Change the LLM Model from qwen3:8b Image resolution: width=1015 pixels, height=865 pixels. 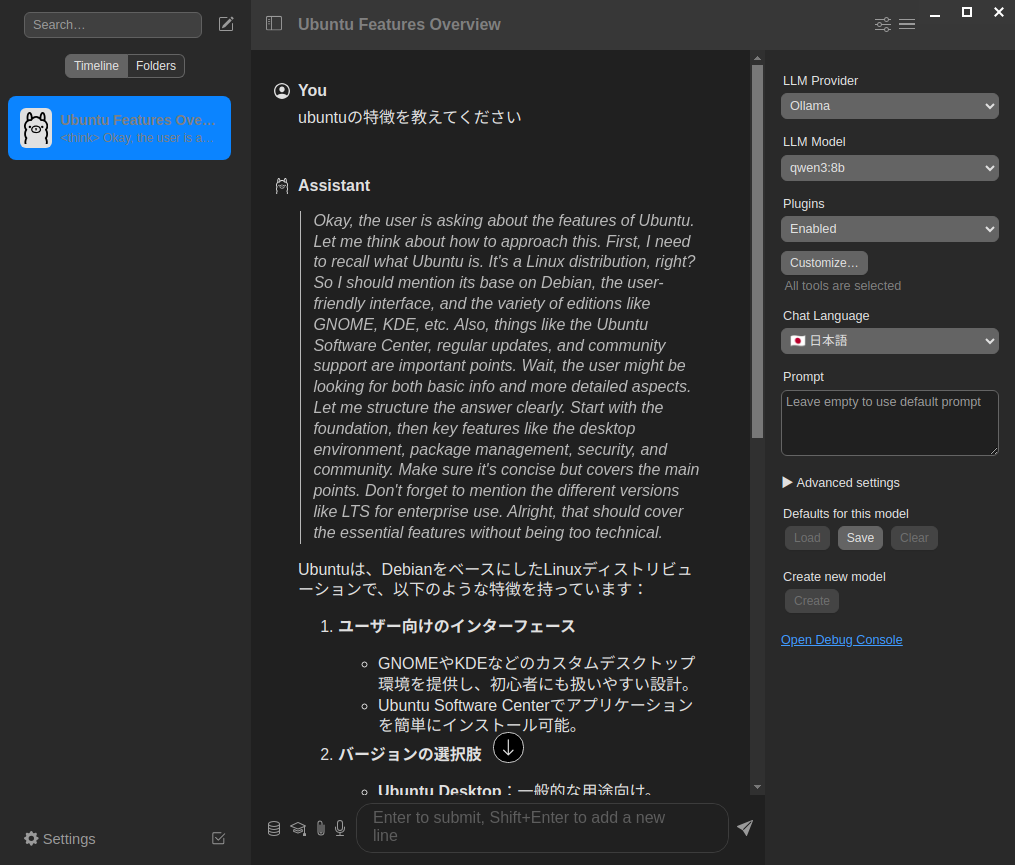(888, 167)
